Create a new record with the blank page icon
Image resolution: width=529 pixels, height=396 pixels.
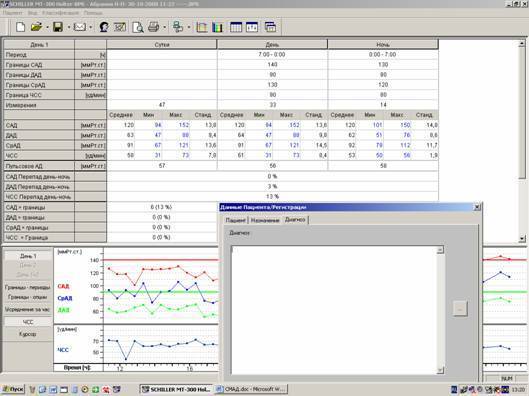click(20, 27)
